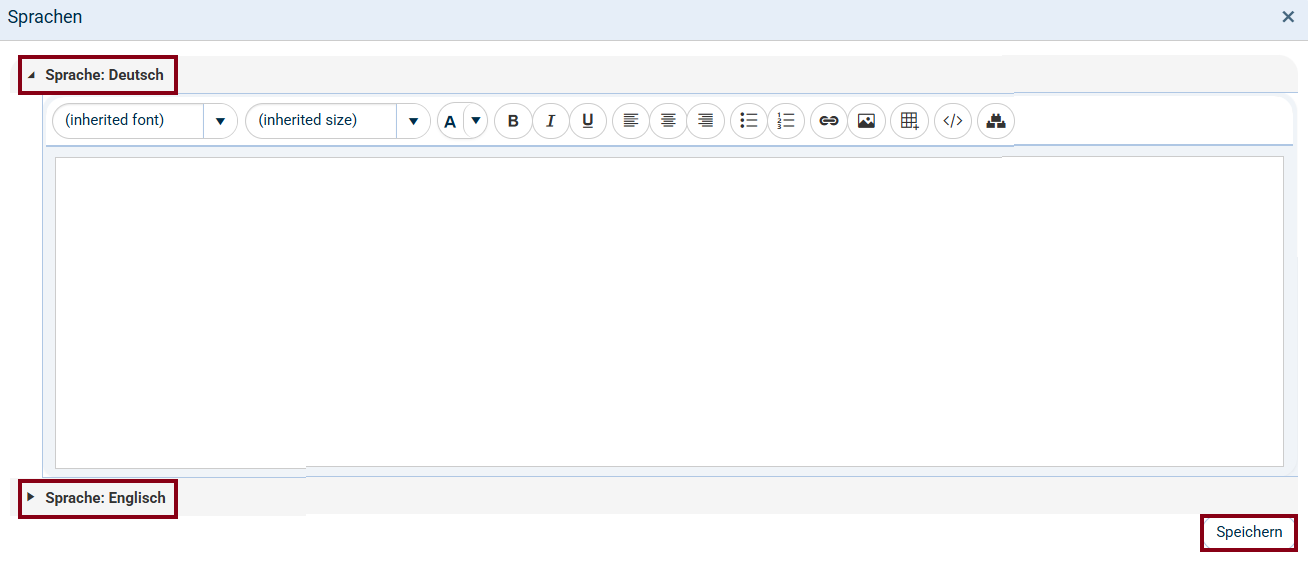Image resolution: width=1308 pixels, height=561 pixels.
Task: Click the building blocks icon in toolbar
Action: [x=996, y=121]
